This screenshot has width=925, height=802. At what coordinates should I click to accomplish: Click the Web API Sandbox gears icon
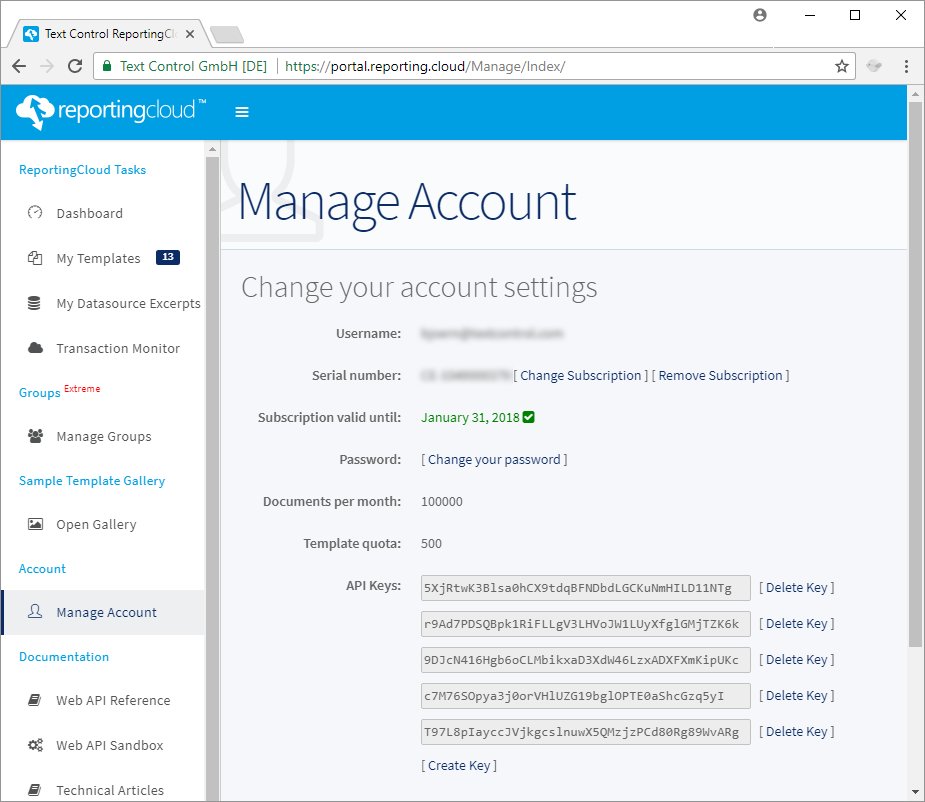pyautogui.click(x=35, y=745)
